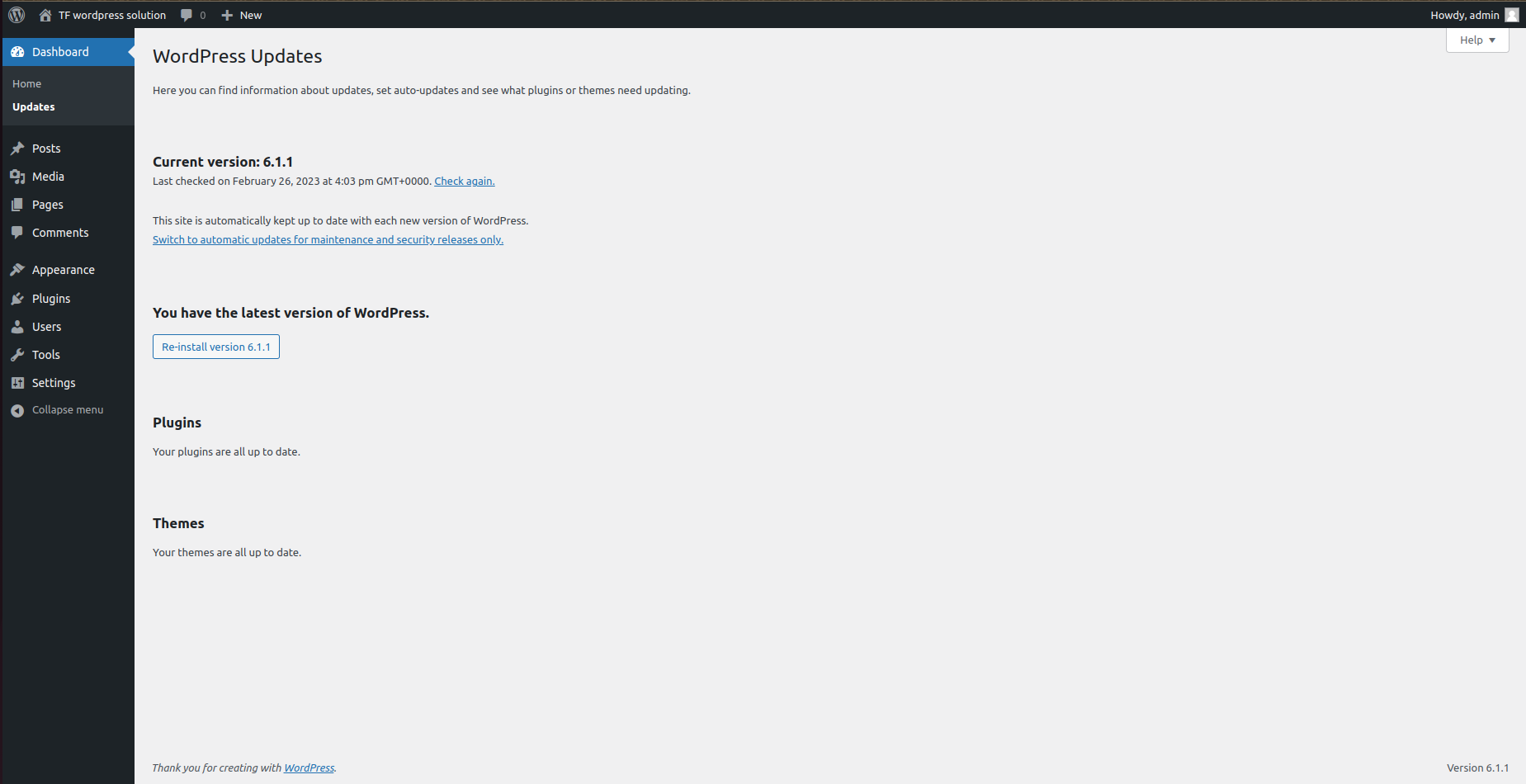Switch to automatic updates for security releases only
The image size is (1526, 784).
[328, 239]
